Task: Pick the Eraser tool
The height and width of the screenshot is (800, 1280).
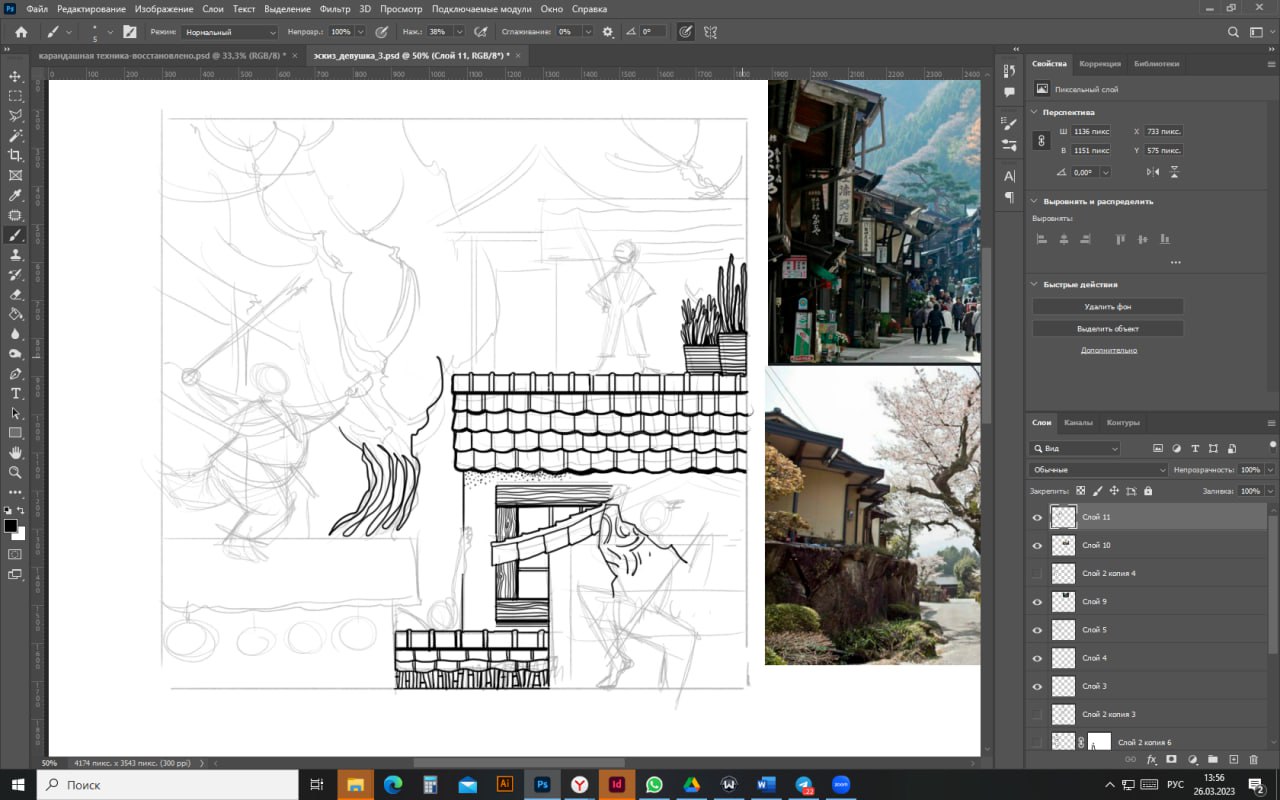Action: (x=15, y=294)
